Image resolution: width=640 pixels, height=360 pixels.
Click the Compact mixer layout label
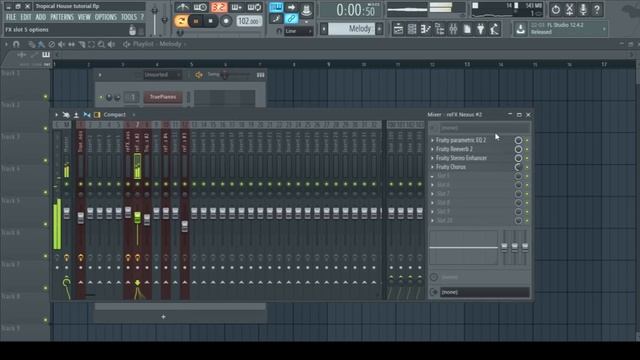click(114, 115)
